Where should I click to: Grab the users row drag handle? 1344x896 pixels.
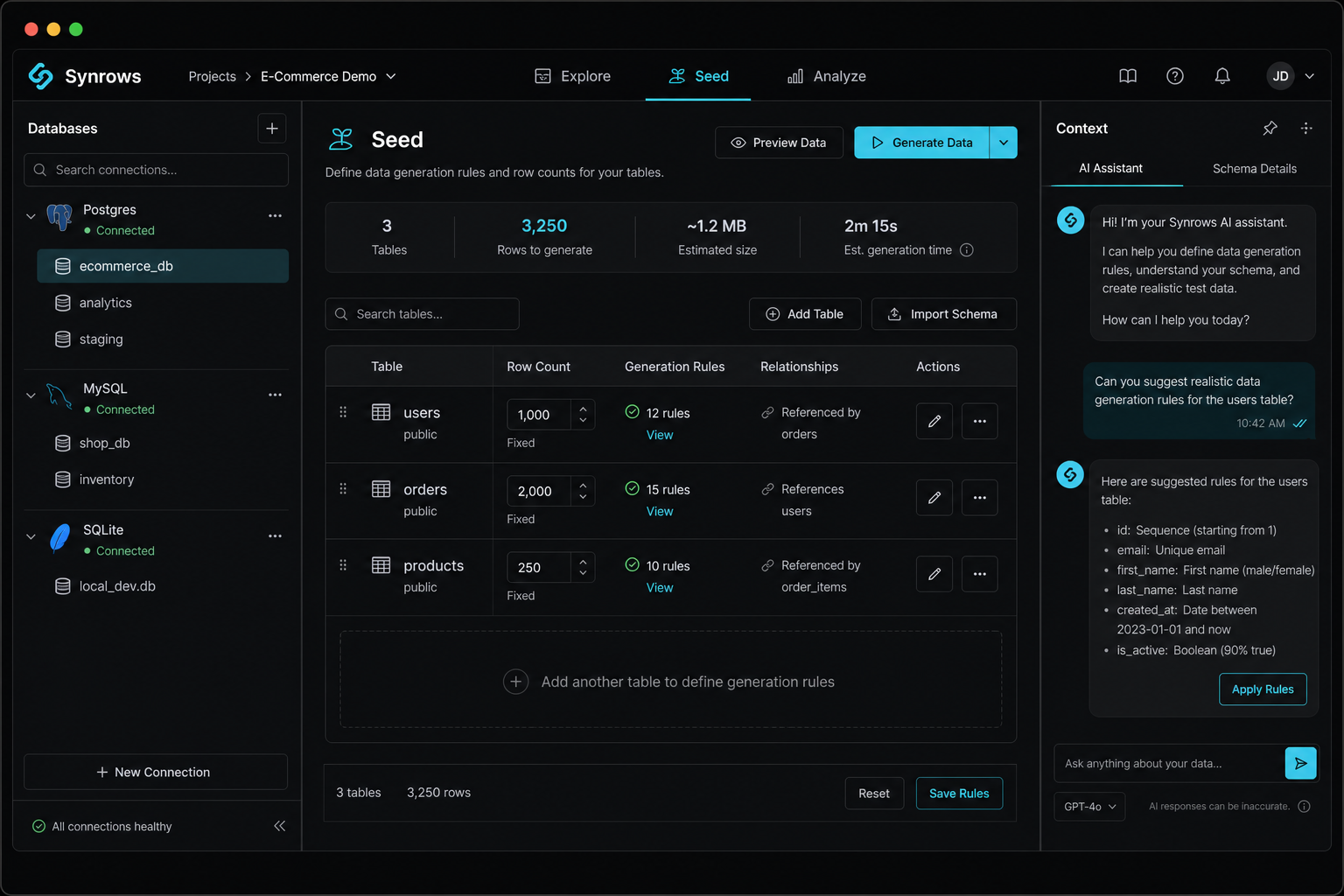(x=343, y=412)
